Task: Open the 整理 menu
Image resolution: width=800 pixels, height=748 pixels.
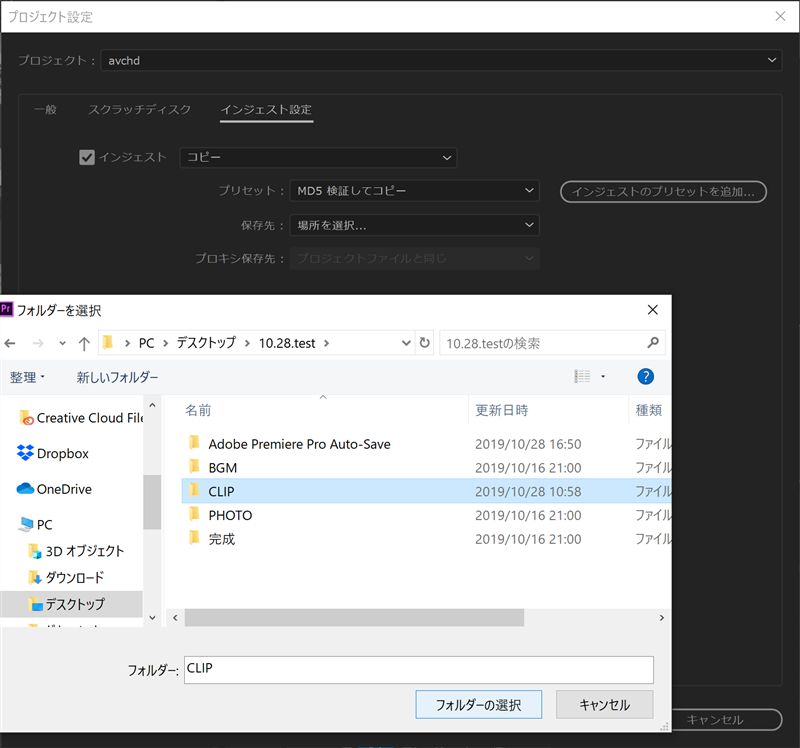Action: click(28, 377)
